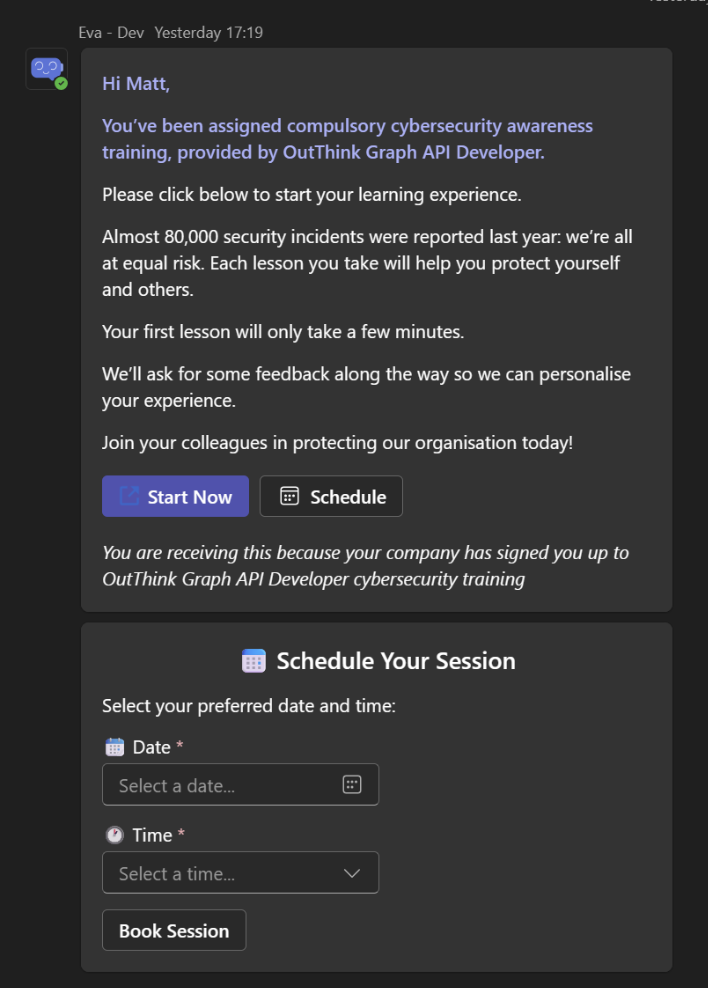The height and width of the screenshot is (988, 708).
Task: Click the calendar icon inside Schedule button
Action: pos(289,497)
